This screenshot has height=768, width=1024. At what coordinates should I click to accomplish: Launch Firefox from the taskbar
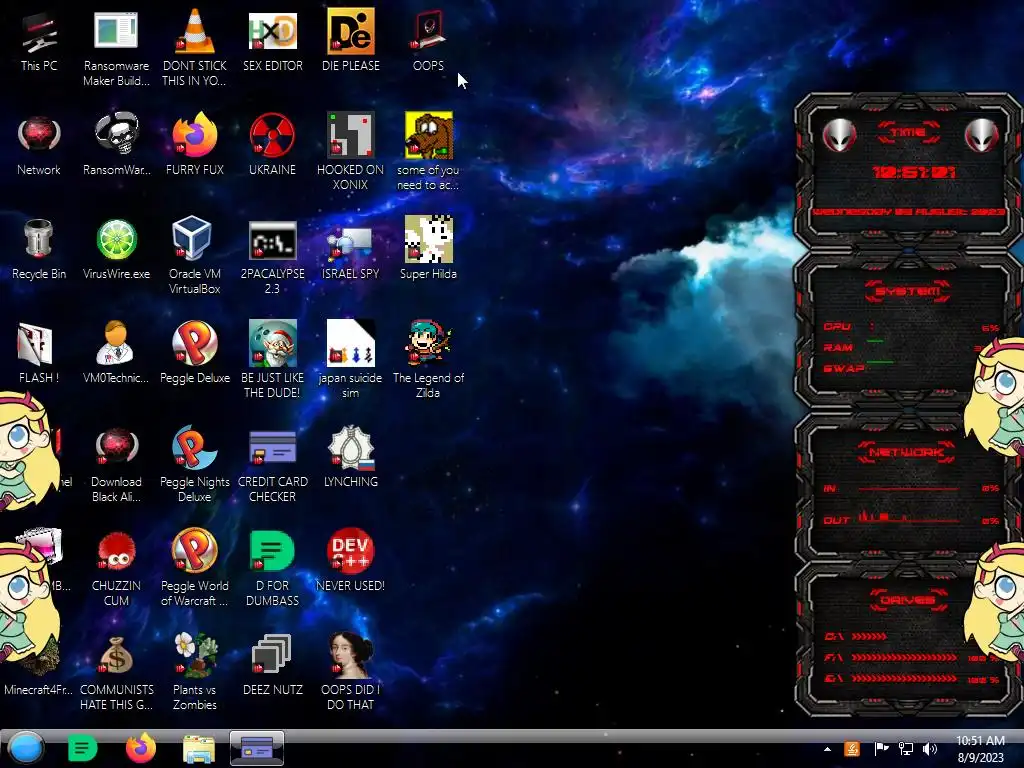(140, 748)
